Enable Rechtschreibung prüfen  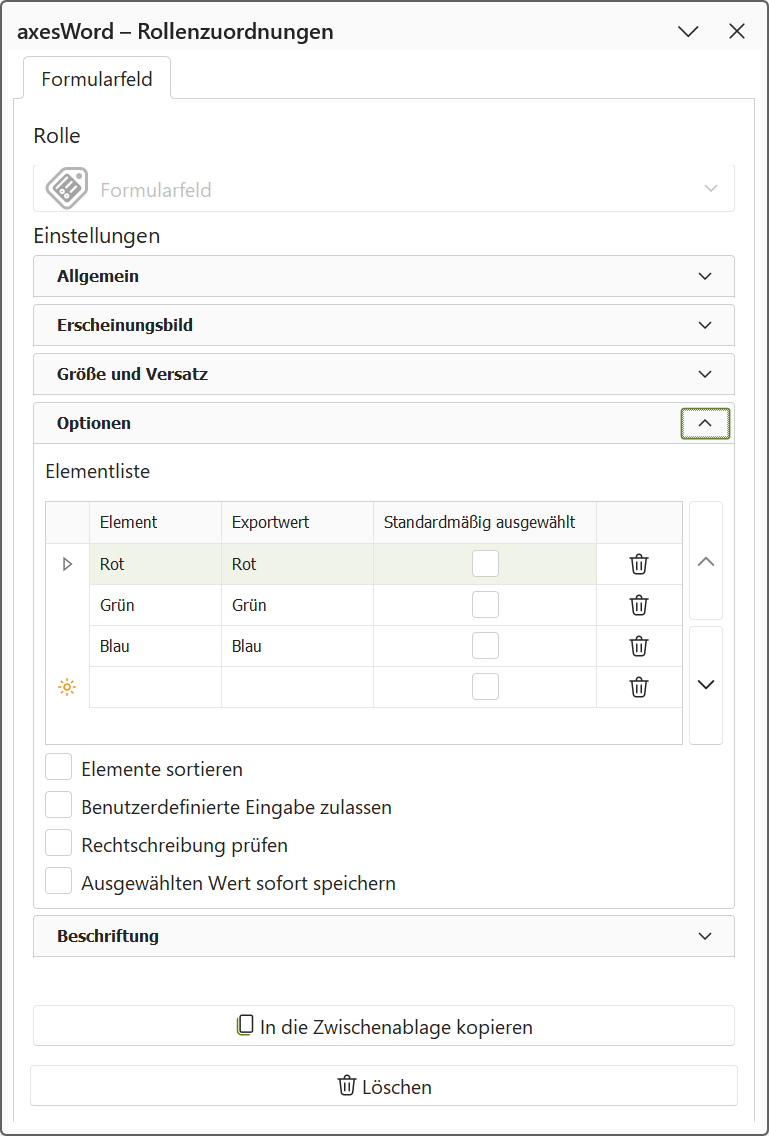[x=59, y=843]
